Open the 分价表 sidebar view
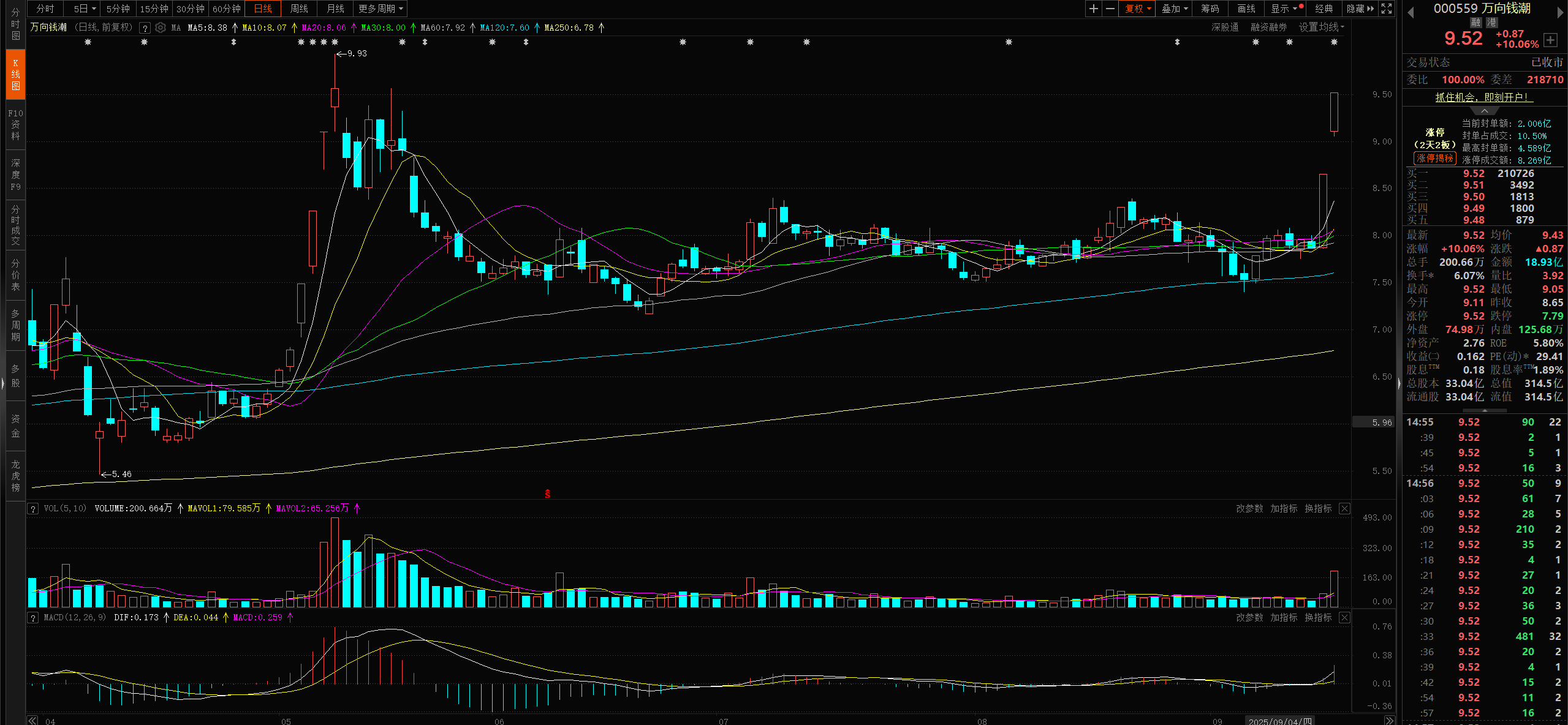The image size is (1568, 725). coord(15,275)
